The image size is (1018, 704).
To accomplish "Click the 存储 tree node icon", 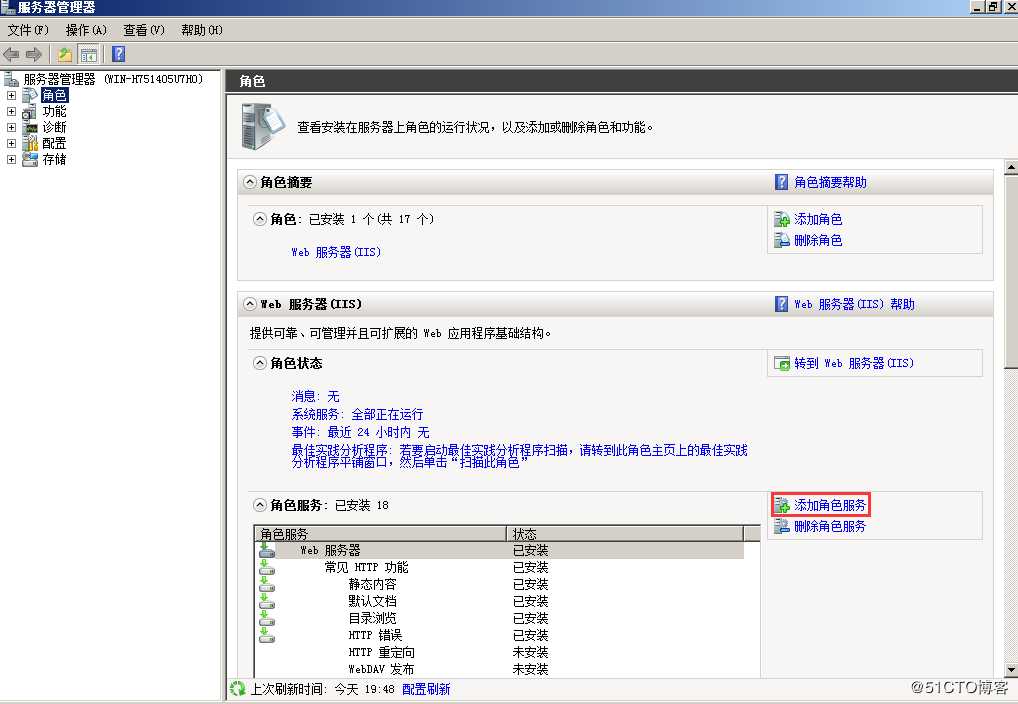I will coord(29,159).
